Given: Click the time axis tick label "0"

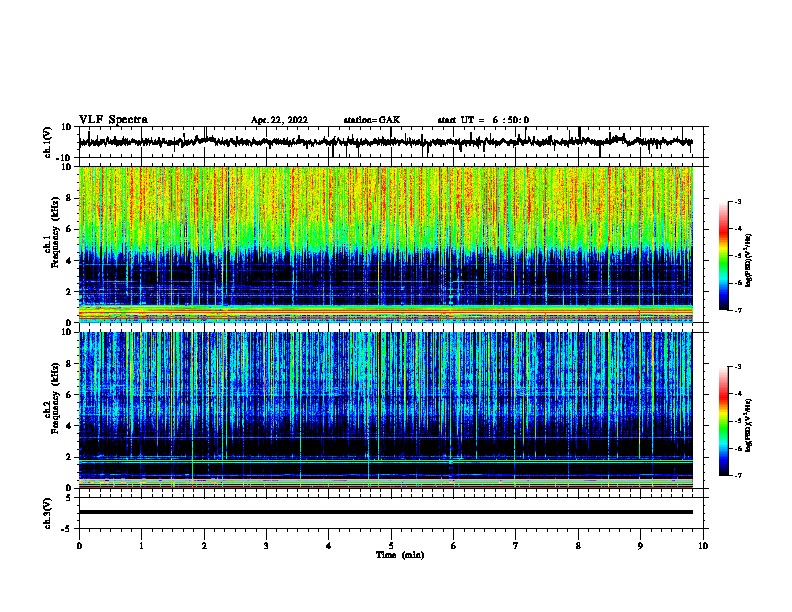Looking at the screenshot, I should pos(79,546).
